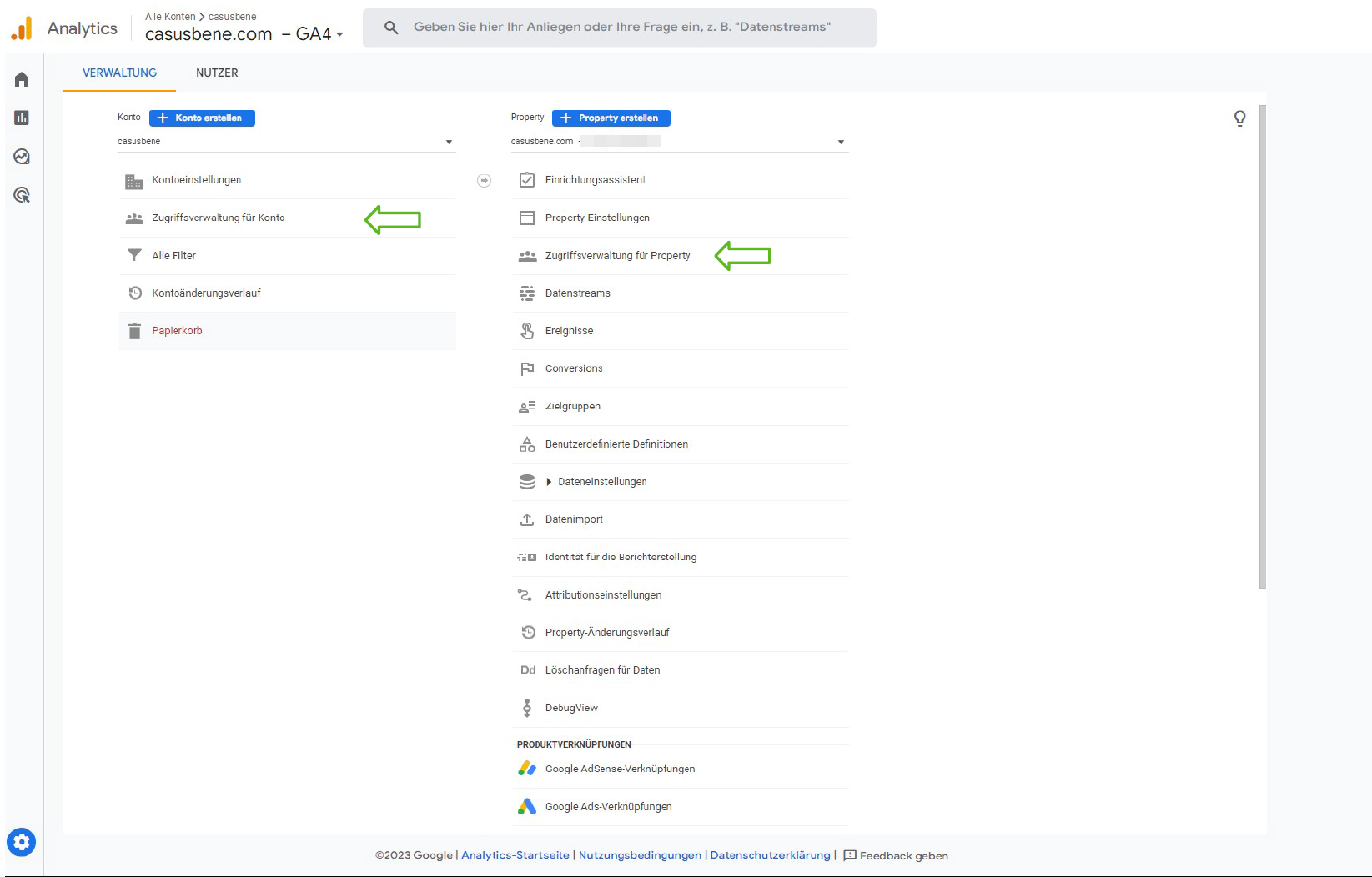
Task: Open the Home icon in left sidebar
Action: (22, 79)
